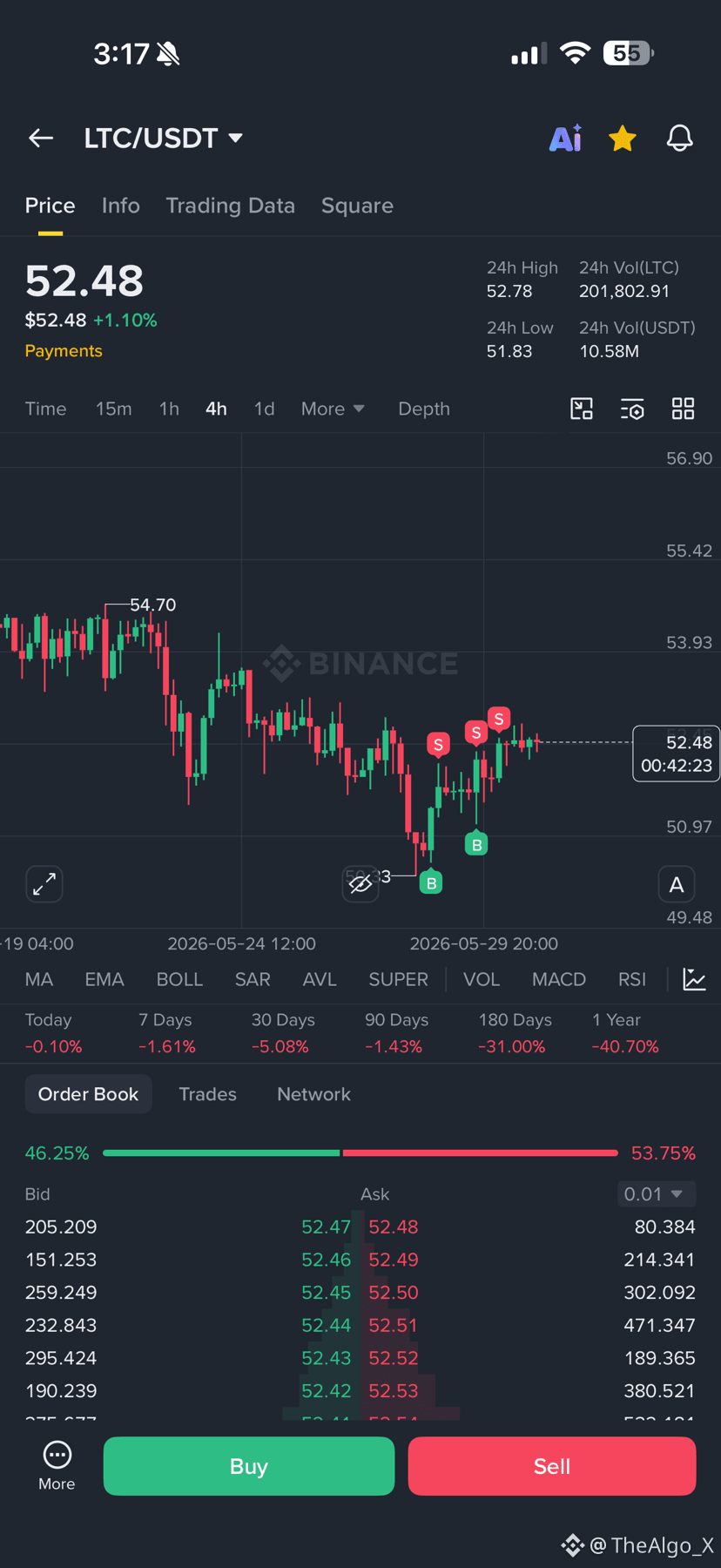Tap ask price 52.48 in order book
721x1568 pixels.
tap(394, 1227)
